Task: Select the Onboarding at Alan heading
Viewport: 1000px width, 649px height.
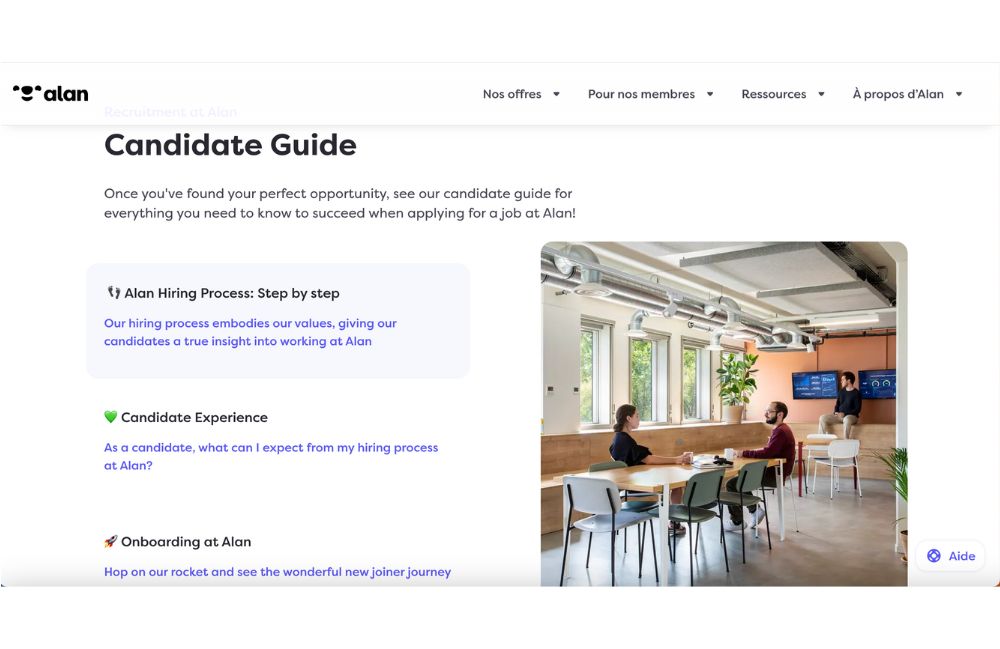Action: pos(186,542)
